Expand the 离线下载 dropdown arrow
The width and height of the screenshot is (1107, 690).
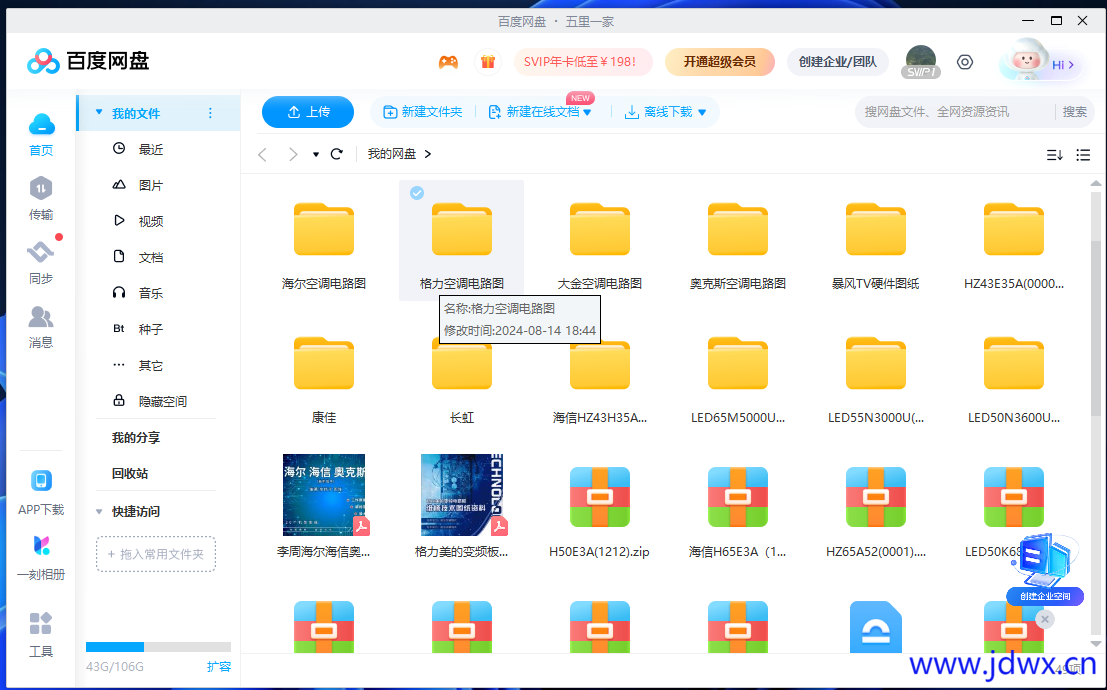pos(702,112)
